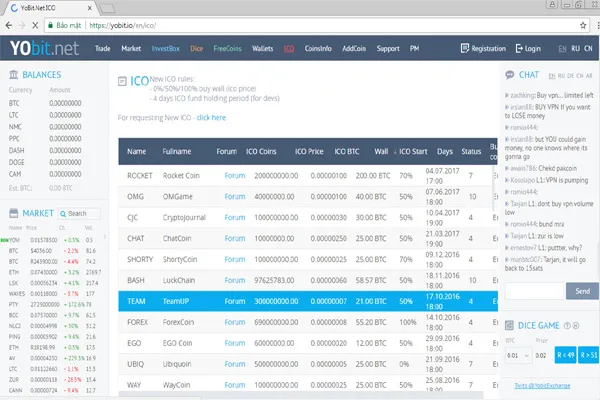Image resolution: width=600 pixels, height=400 pixels.
Task: Open Forum link for BASH LuckChain
Action: 235,280
